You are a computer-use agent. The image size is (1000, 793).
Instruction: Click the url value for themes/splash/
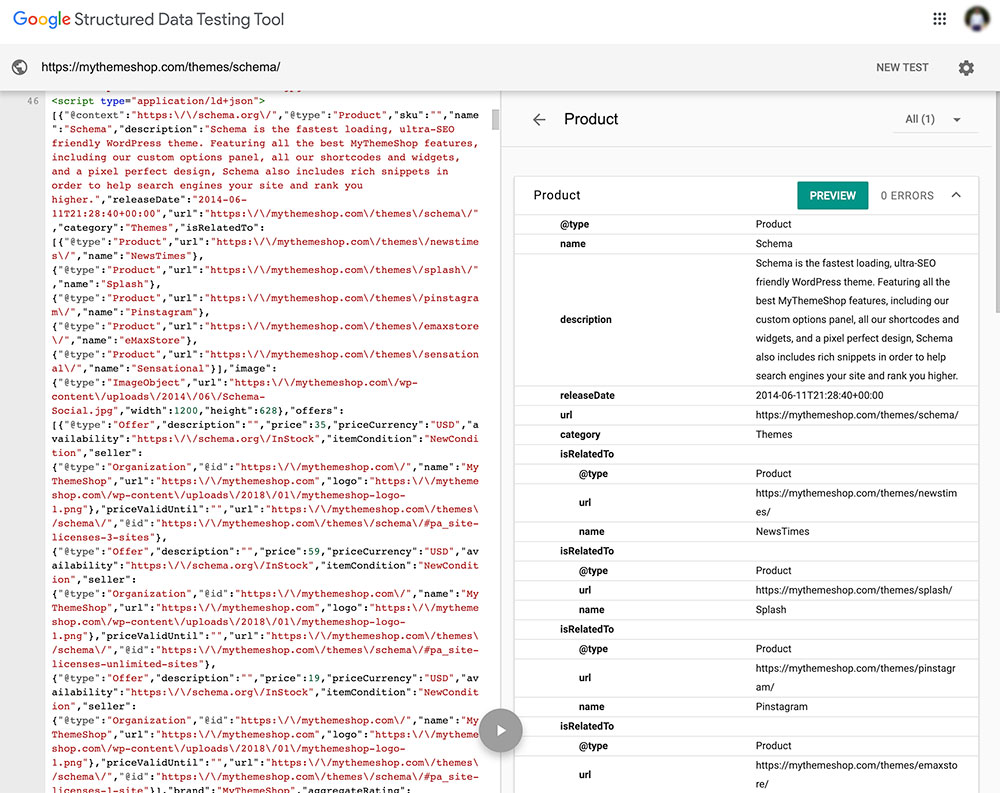(x=853, y=590)
